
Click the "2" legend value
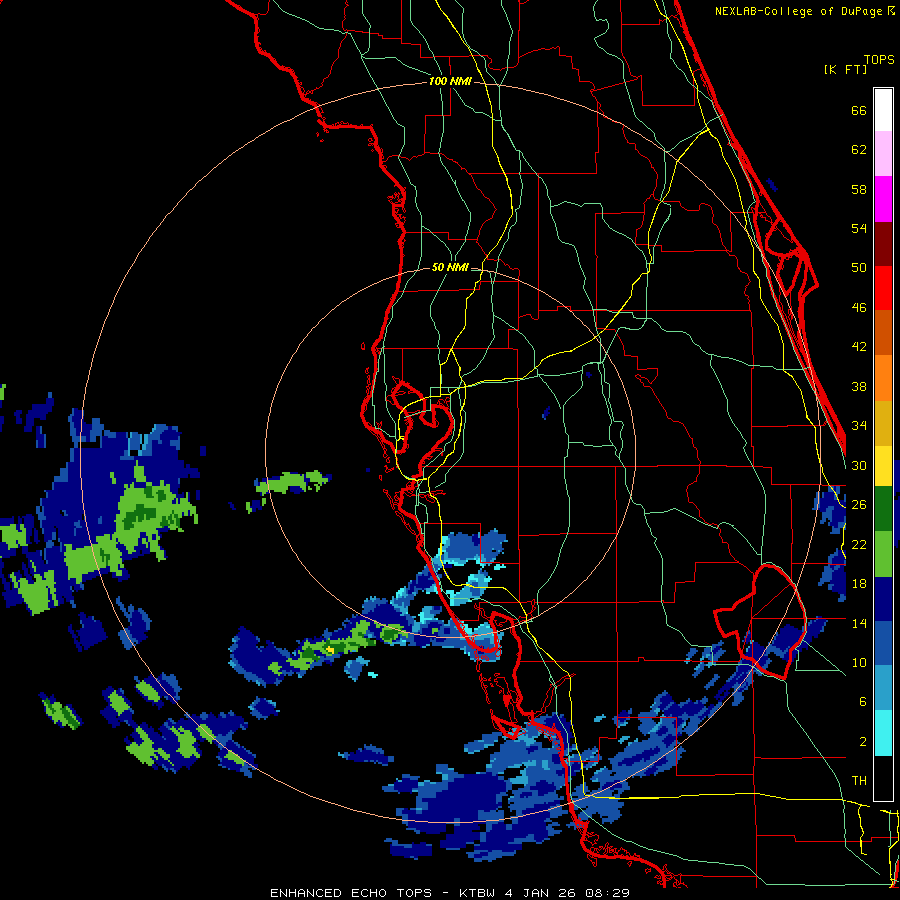pyautogui.click(x=863, y=742)
